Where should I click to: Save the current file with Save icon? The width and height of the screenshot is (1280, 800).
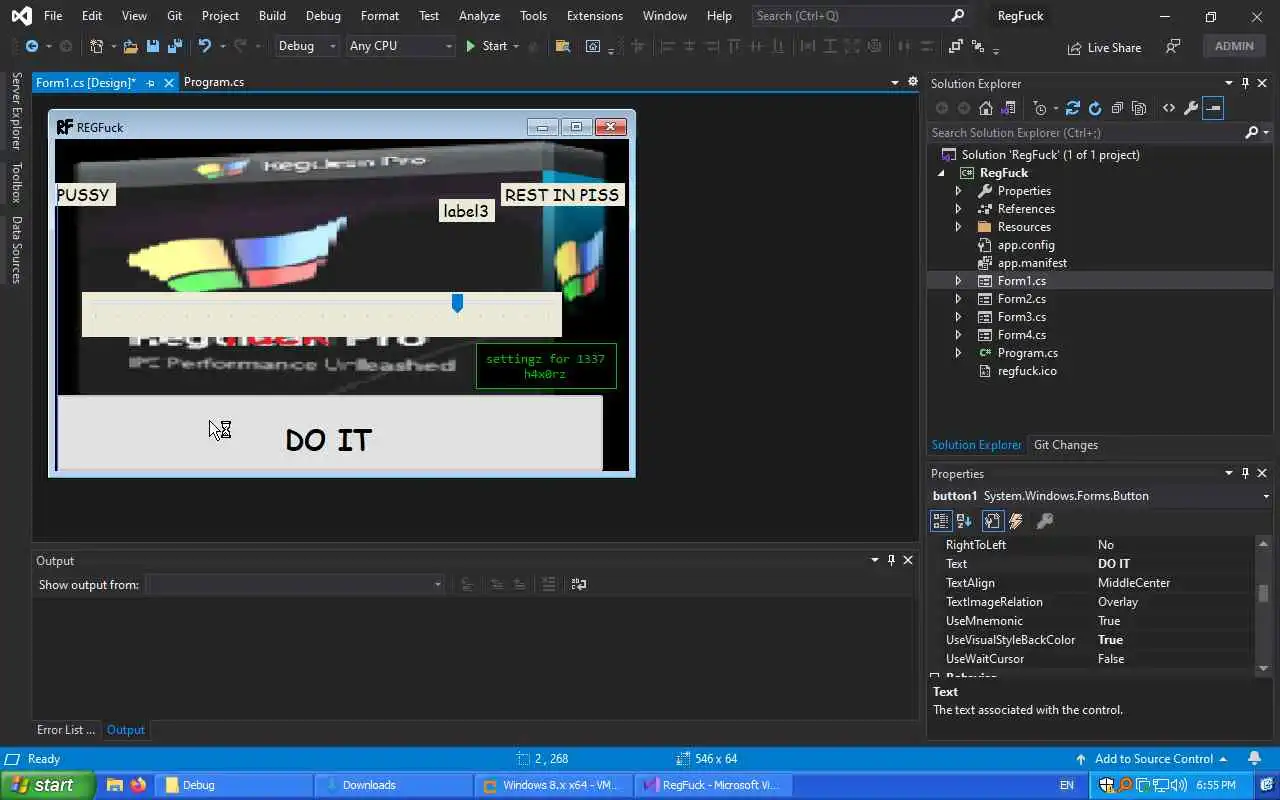153,46
